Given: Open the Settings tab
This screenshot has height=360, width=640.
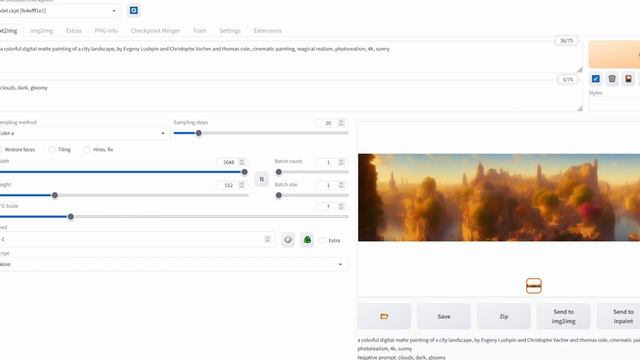Looking at the screenshot, I should (x=230, y=31).
